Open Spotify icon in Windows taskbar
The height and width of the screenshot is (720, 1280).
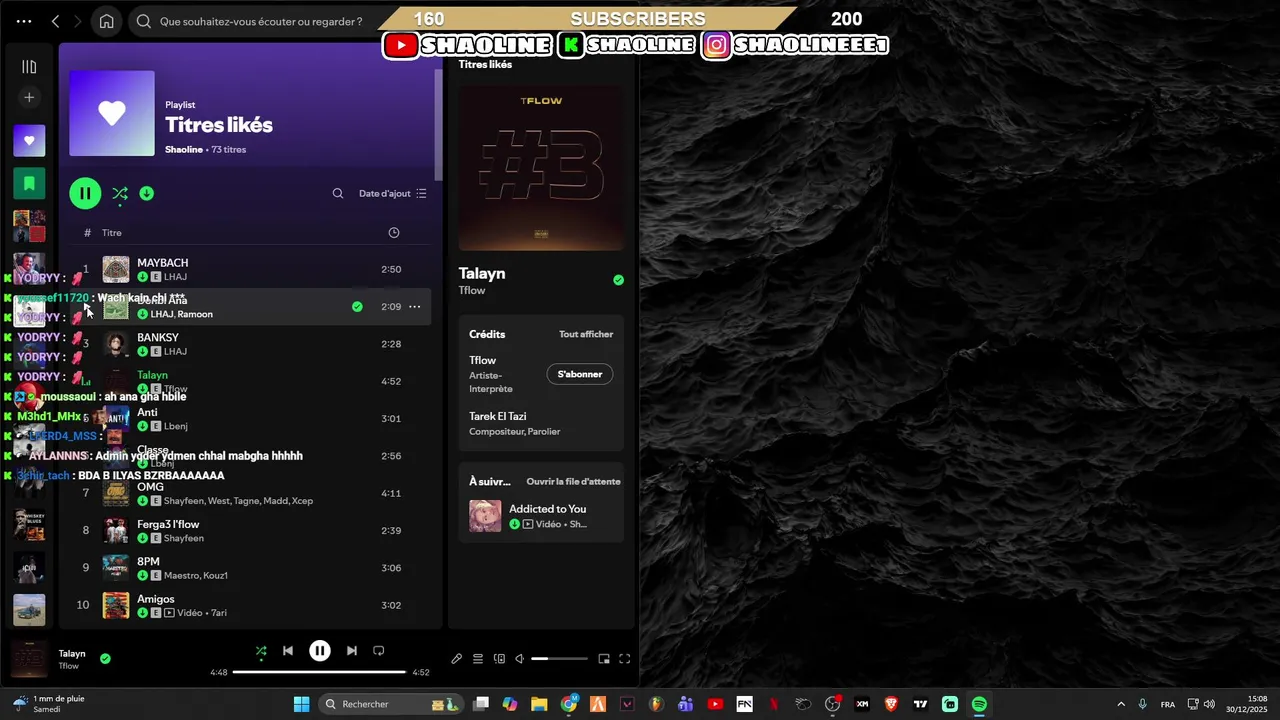(979, 704)
